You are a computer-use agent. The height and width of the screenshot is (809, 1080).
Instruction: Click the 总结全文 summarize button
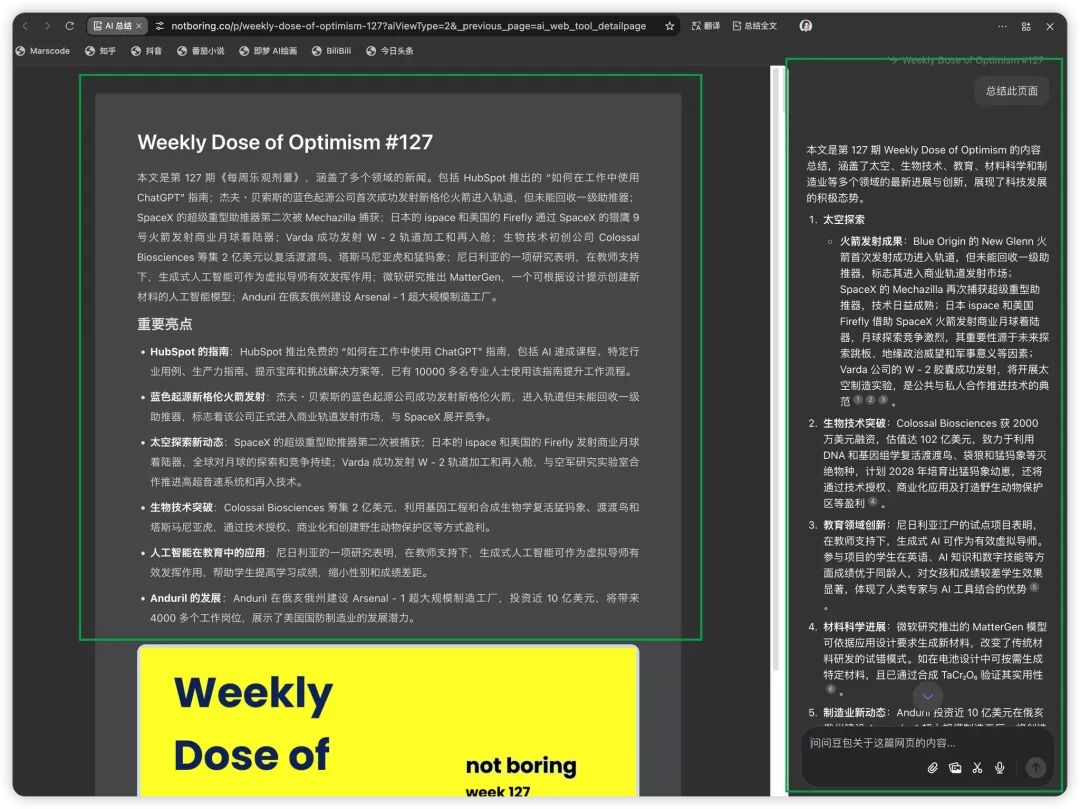click(x=755, y=26)
